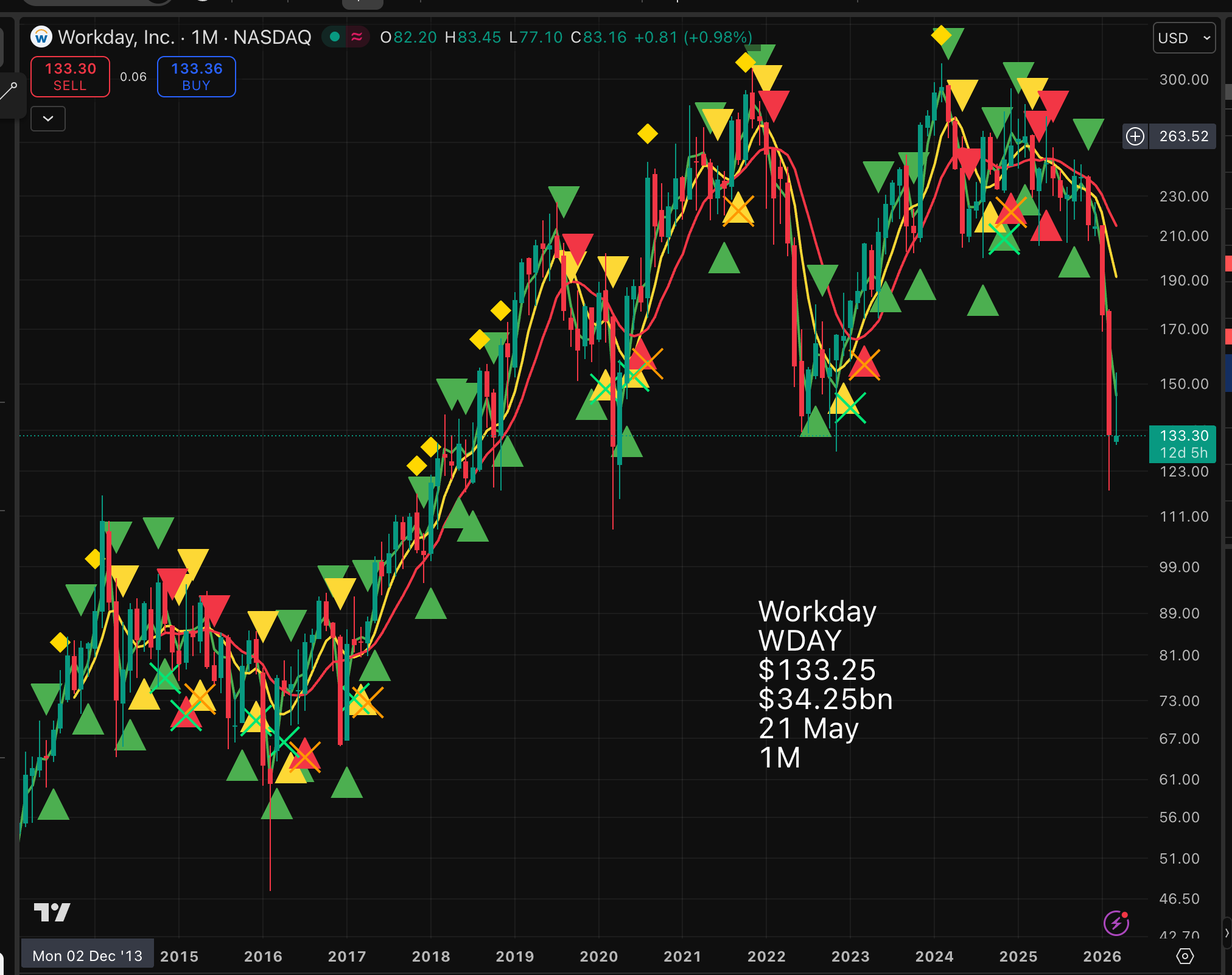Click the pink approximate-data indicator icon
1232x975 pixels.
coord(357,37)
